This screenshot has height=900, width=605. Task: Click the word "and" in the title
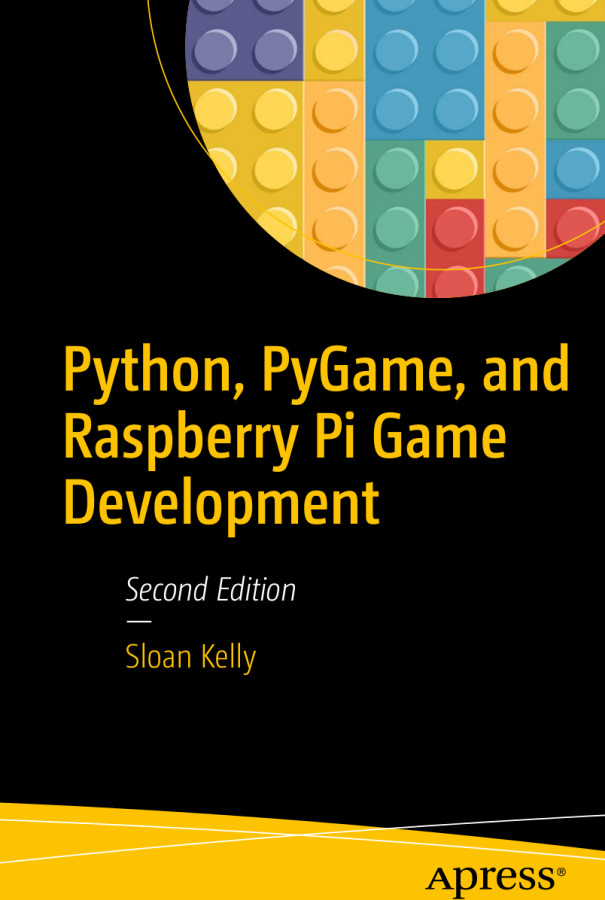click(525, 370)
